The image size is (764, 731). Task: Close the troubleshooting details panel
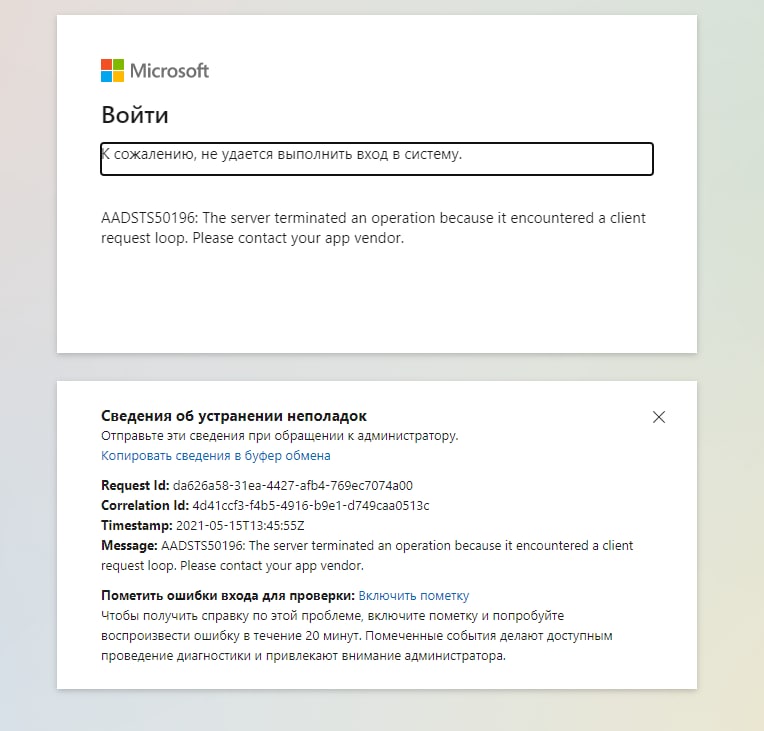659,417
